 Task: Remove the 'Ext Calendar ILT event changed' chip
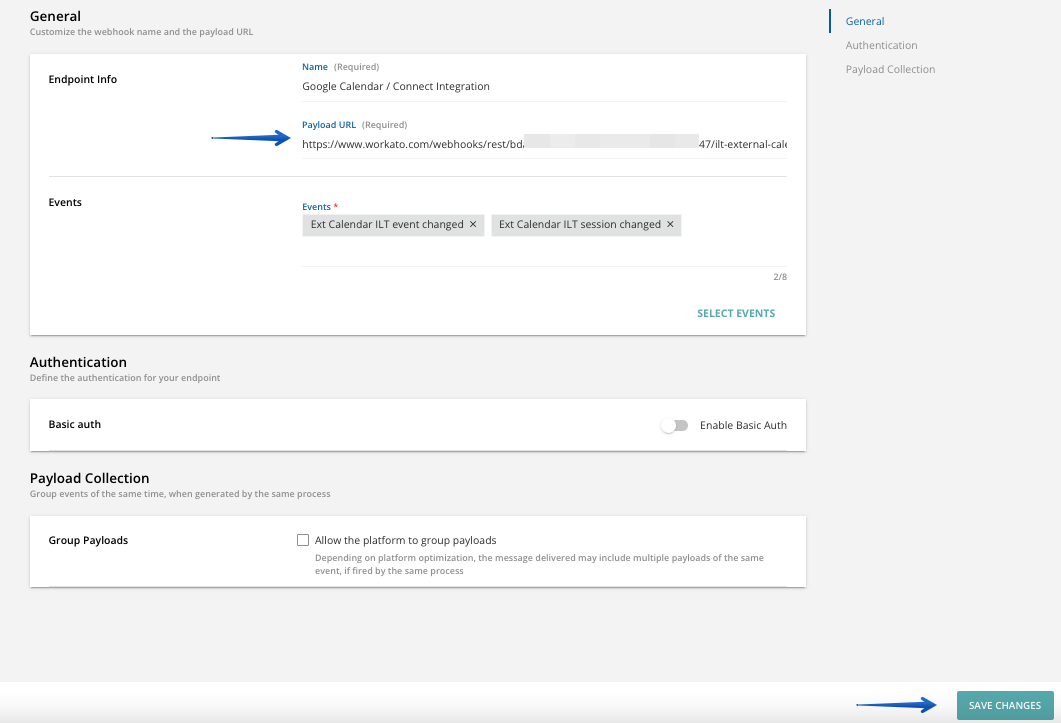[473, 225]
